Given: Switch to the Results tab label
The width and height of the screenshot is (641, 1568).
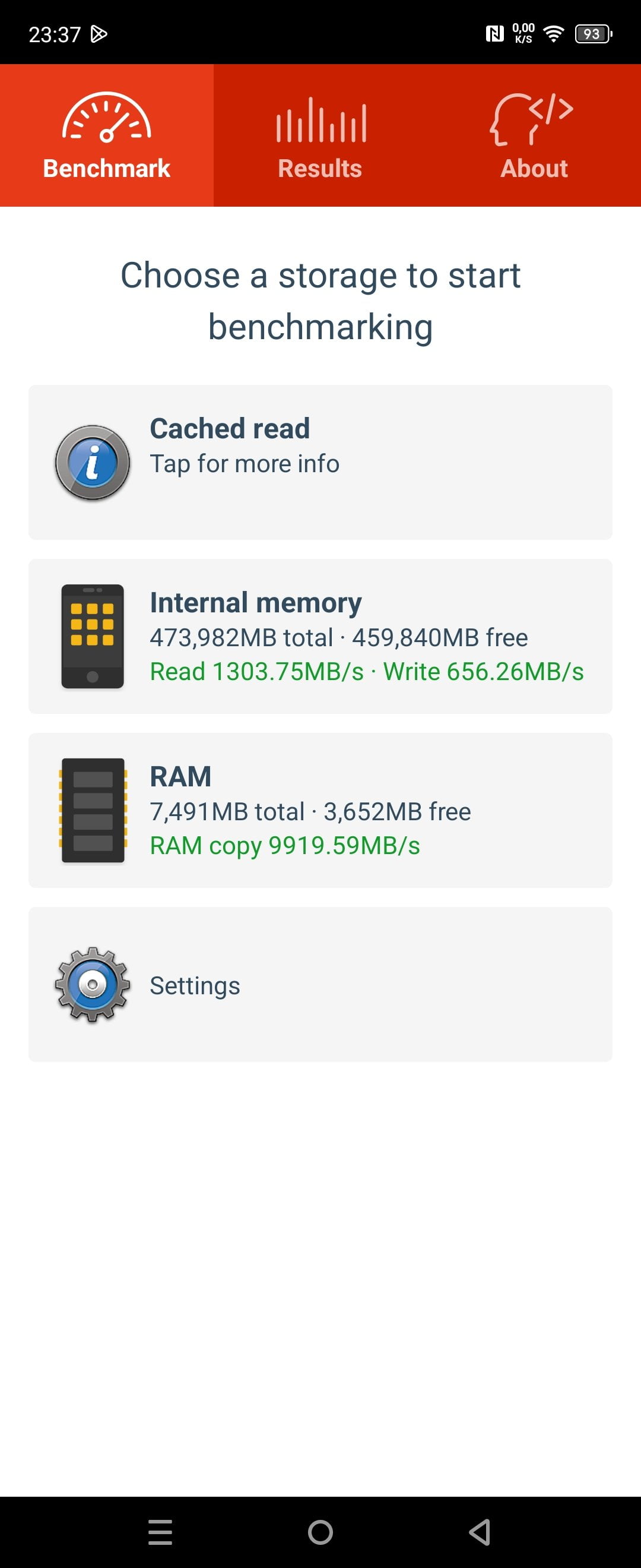Looking at the screenshot, I should tap(320, 169).
